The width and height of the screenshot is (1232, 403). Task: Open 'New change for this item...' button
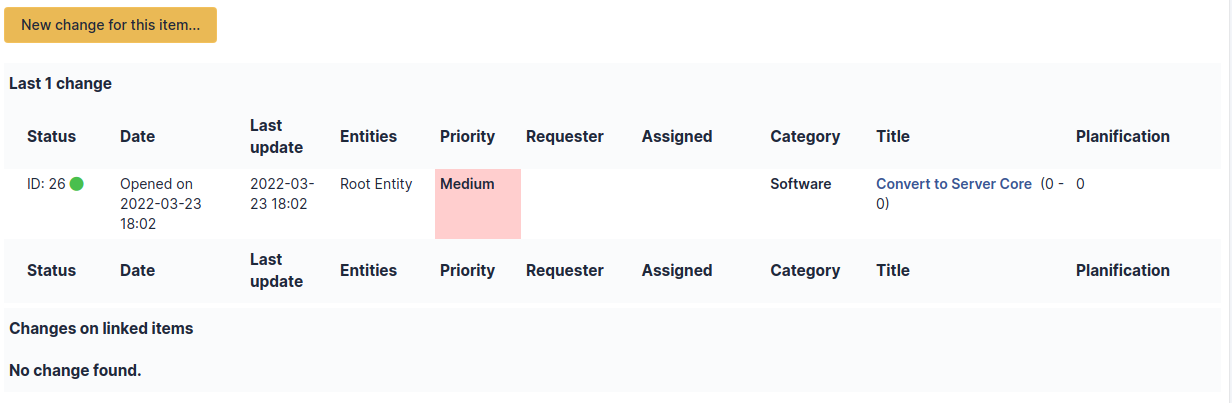coord(110,25)
